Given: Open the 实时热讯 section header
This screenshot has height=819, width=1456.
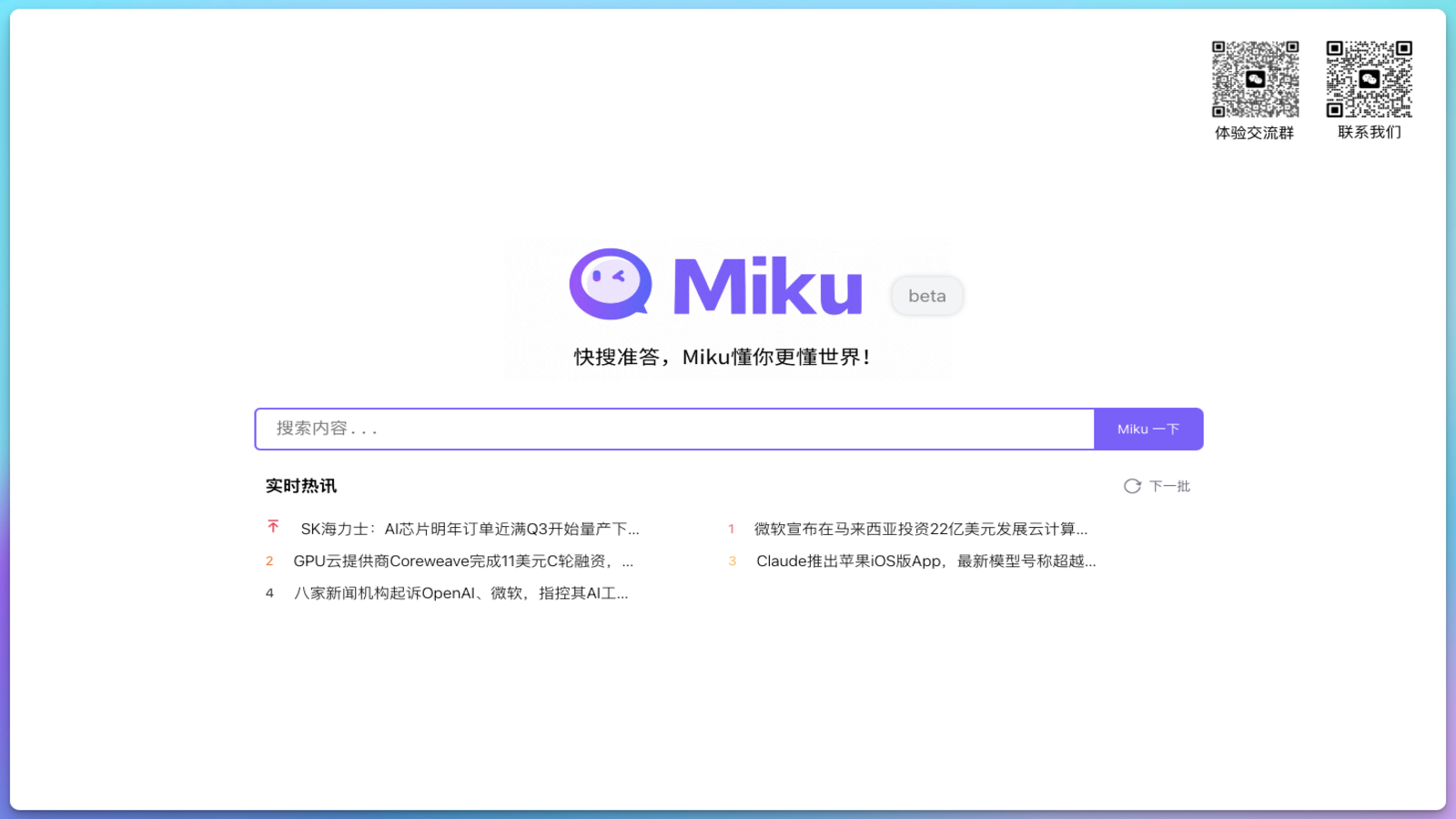Looking at the screenshot, I should [299, 485].
